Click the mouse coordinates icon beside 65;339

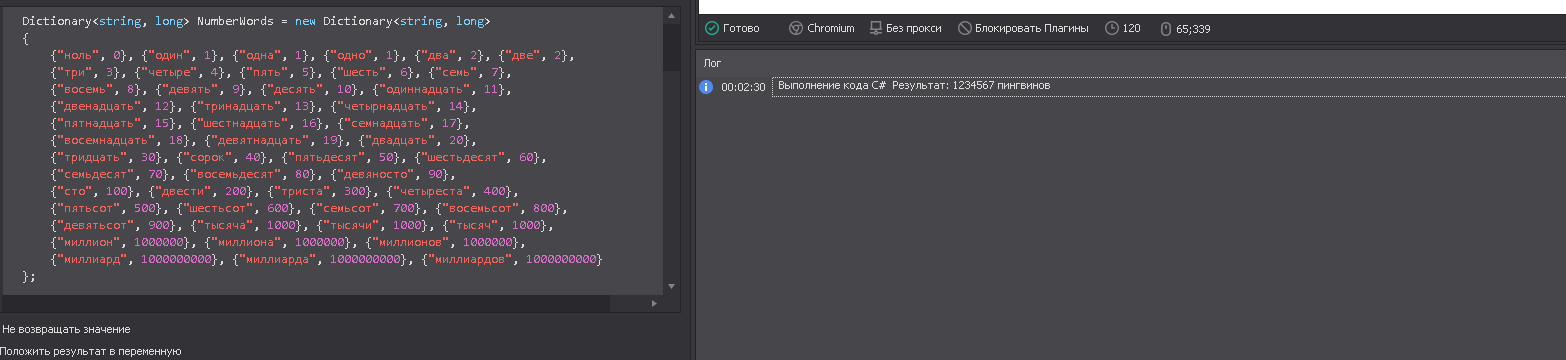pyautogui.click(x=1165, y=28)
